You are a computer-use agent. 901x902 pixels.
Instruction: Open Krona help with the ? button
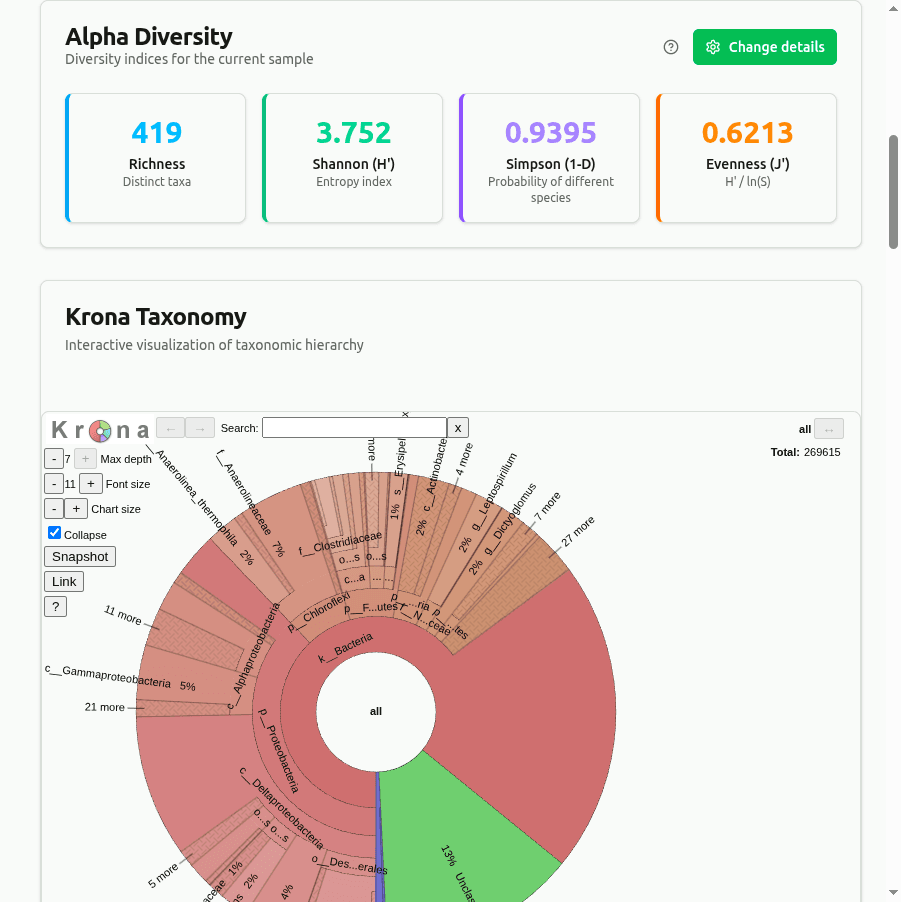(x=55, y=607)
